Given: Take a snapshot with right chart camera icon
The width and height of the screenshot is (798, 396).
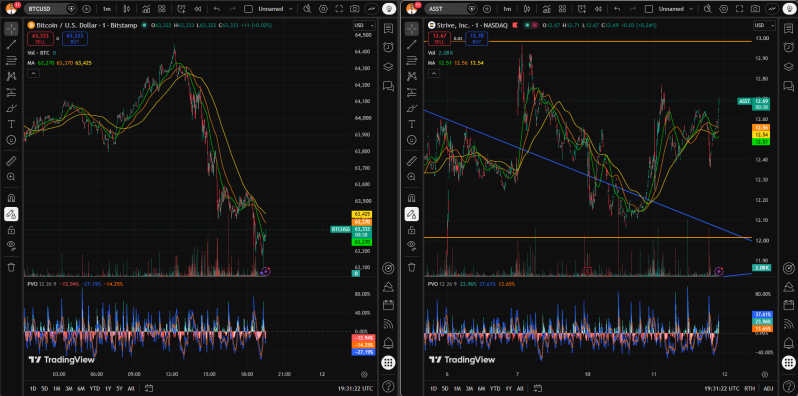Looking at the screenshot, I should click(x=755, y=9).
